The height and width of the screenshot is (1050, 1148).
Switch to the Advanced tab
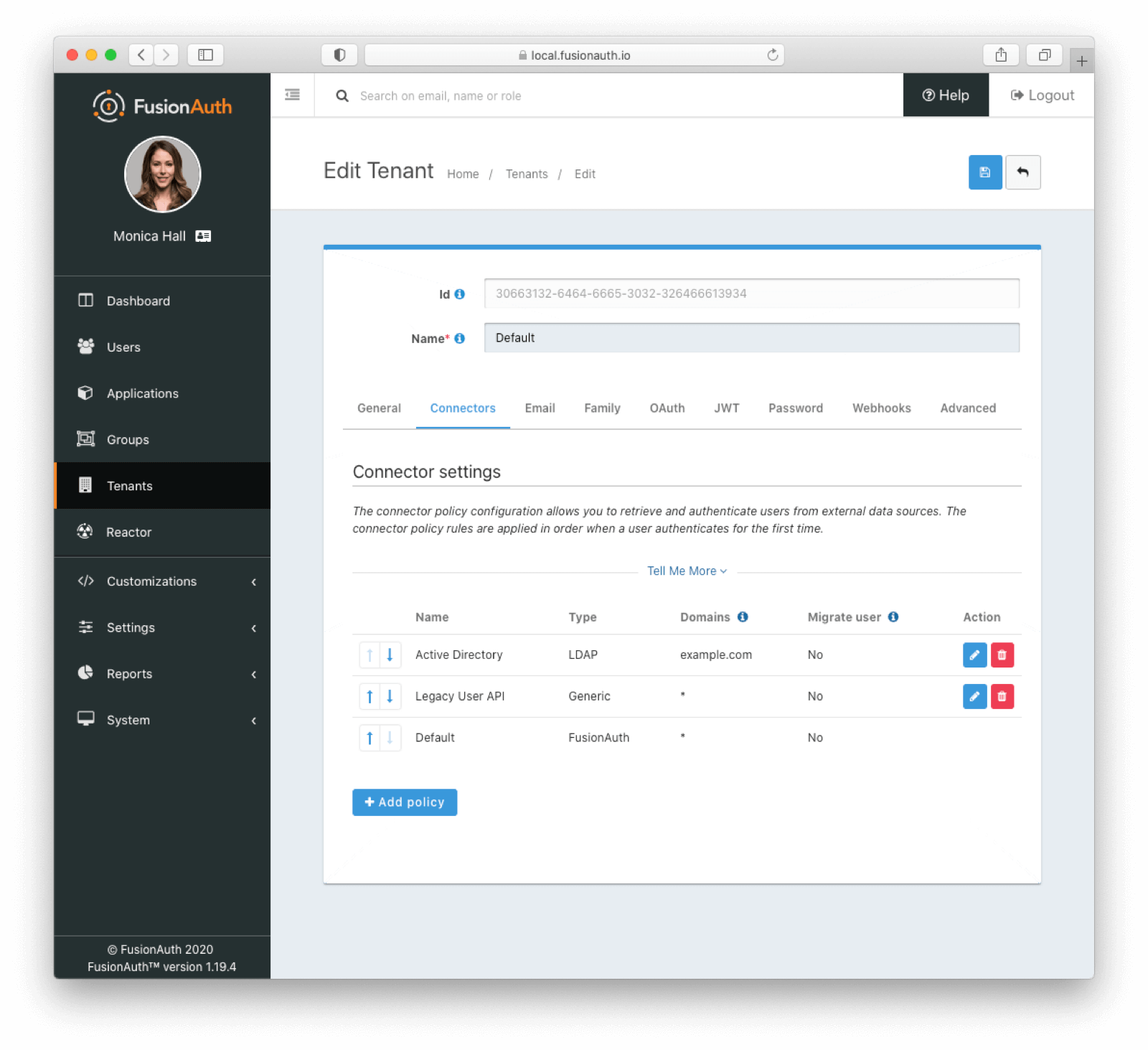pos(968,408)
